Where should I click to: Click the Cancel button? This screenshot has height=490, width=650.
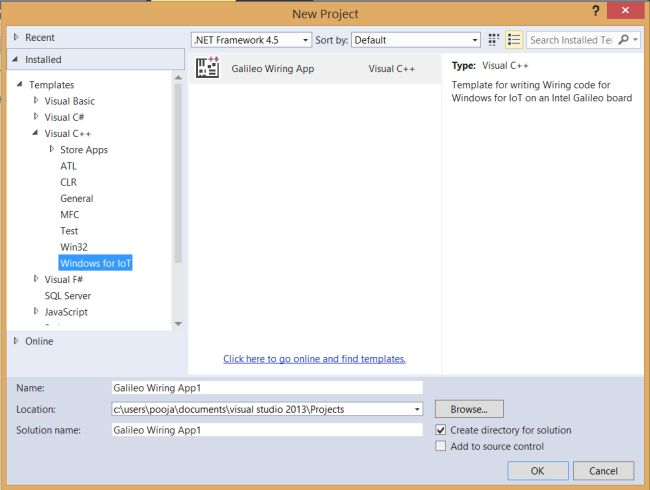[603, 471]
